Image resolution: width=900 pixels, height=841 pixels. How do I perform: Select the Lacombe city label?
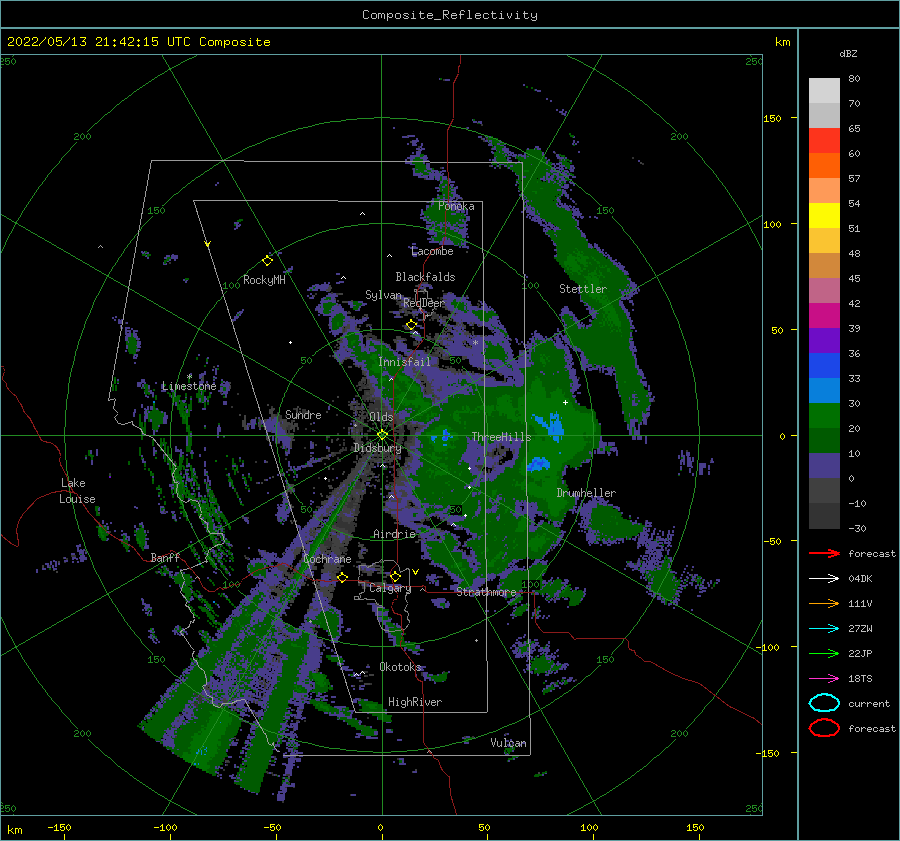coord(432,251)
